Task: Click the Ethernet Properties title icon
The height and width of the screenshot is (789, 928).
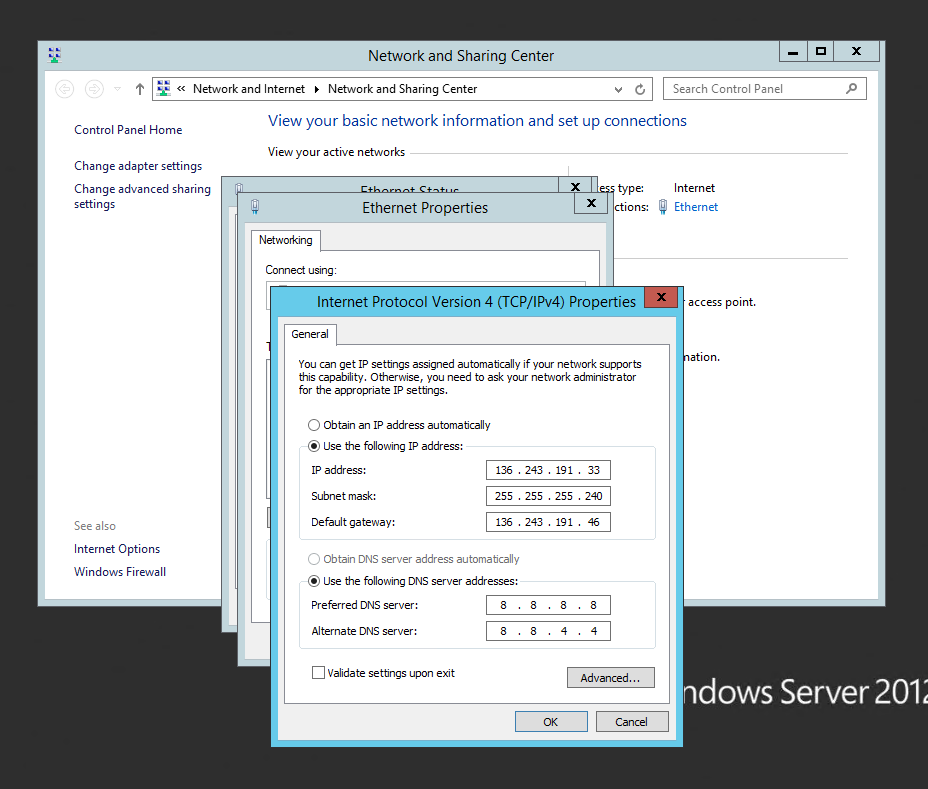Action: point(255,207)
